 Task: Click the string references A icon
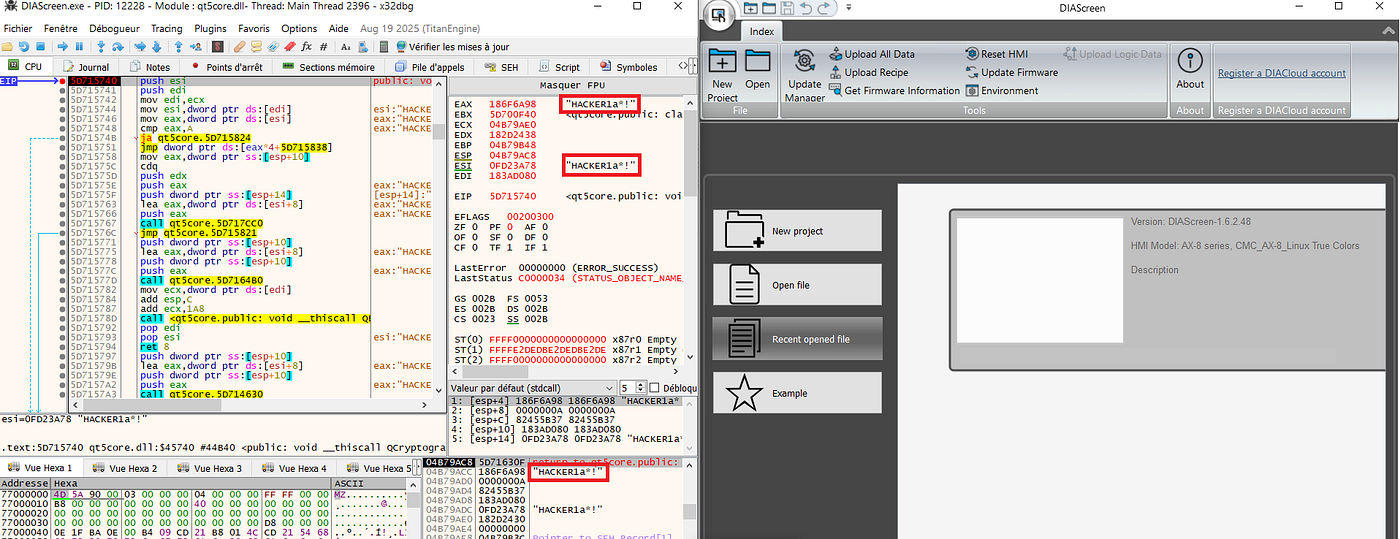[346, 46]
